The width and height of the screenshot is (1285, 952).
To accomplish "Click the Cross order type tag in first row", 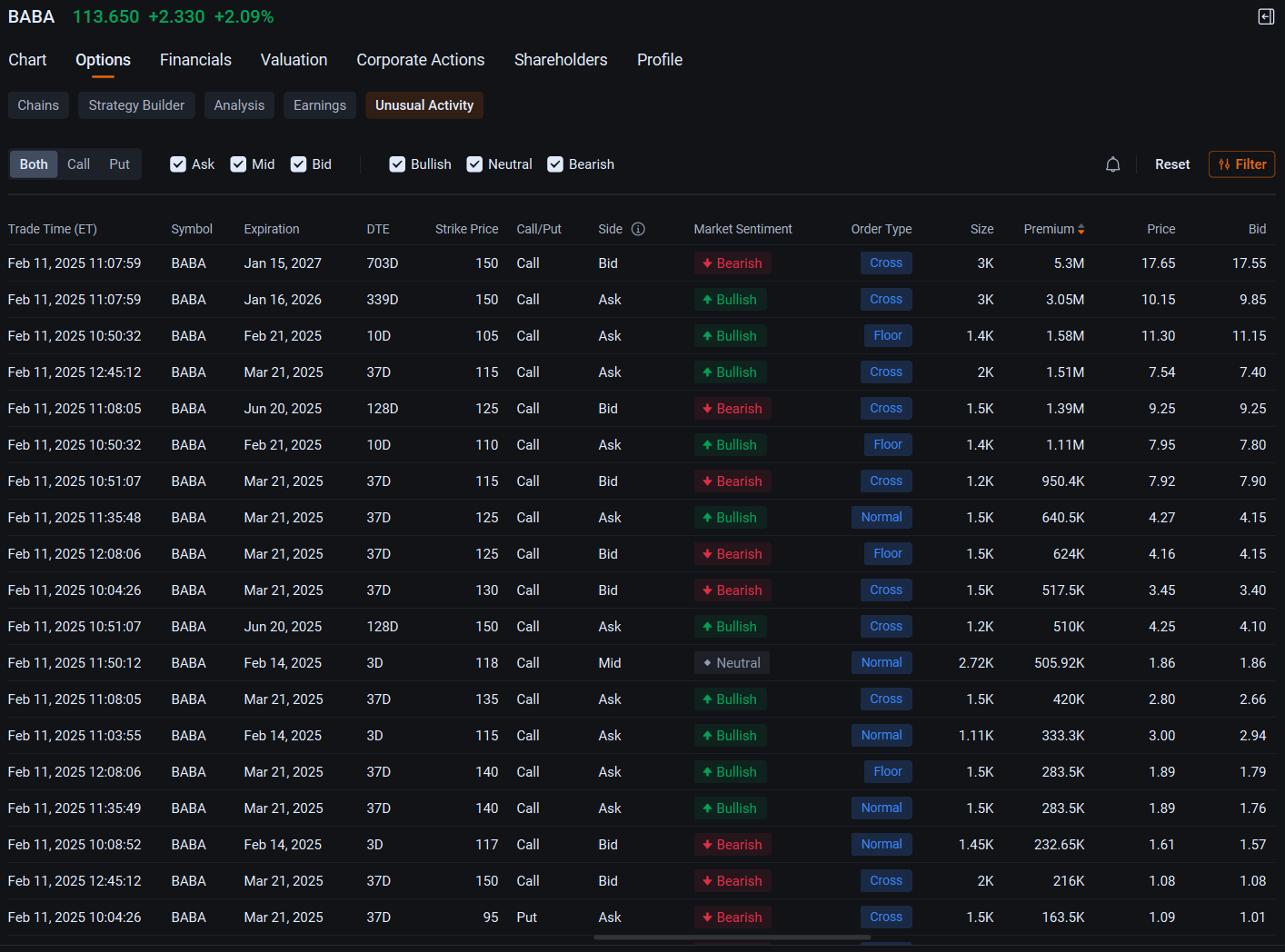I will click(886, 263).
